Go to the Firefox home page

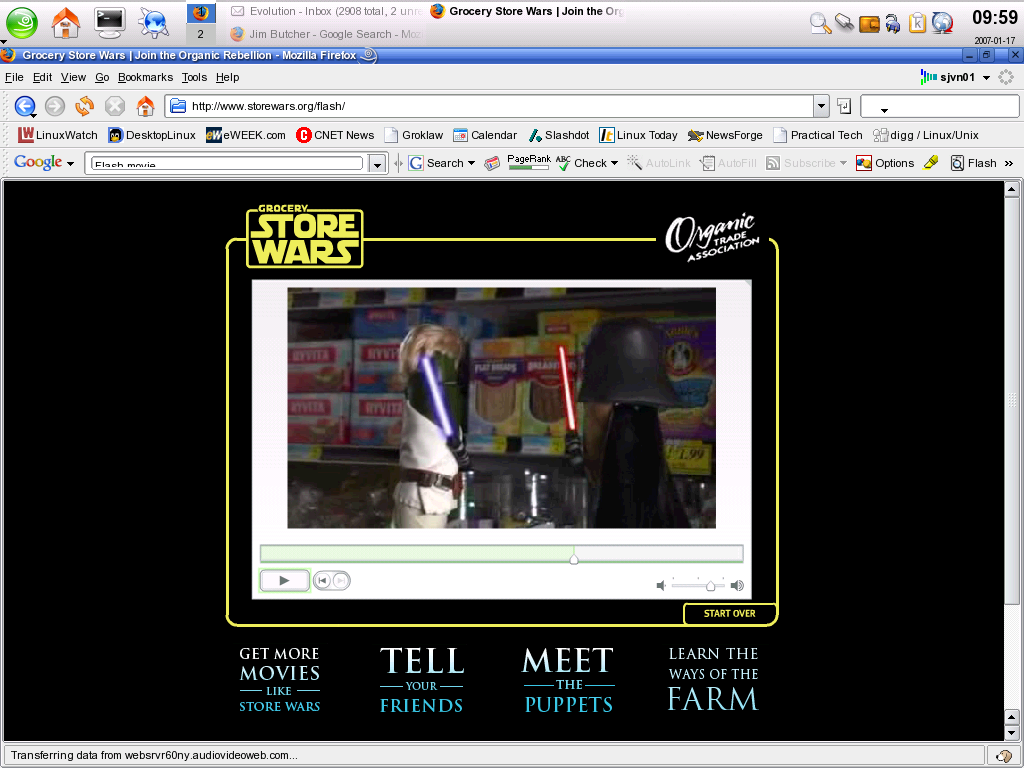click(x=145, y=106)
